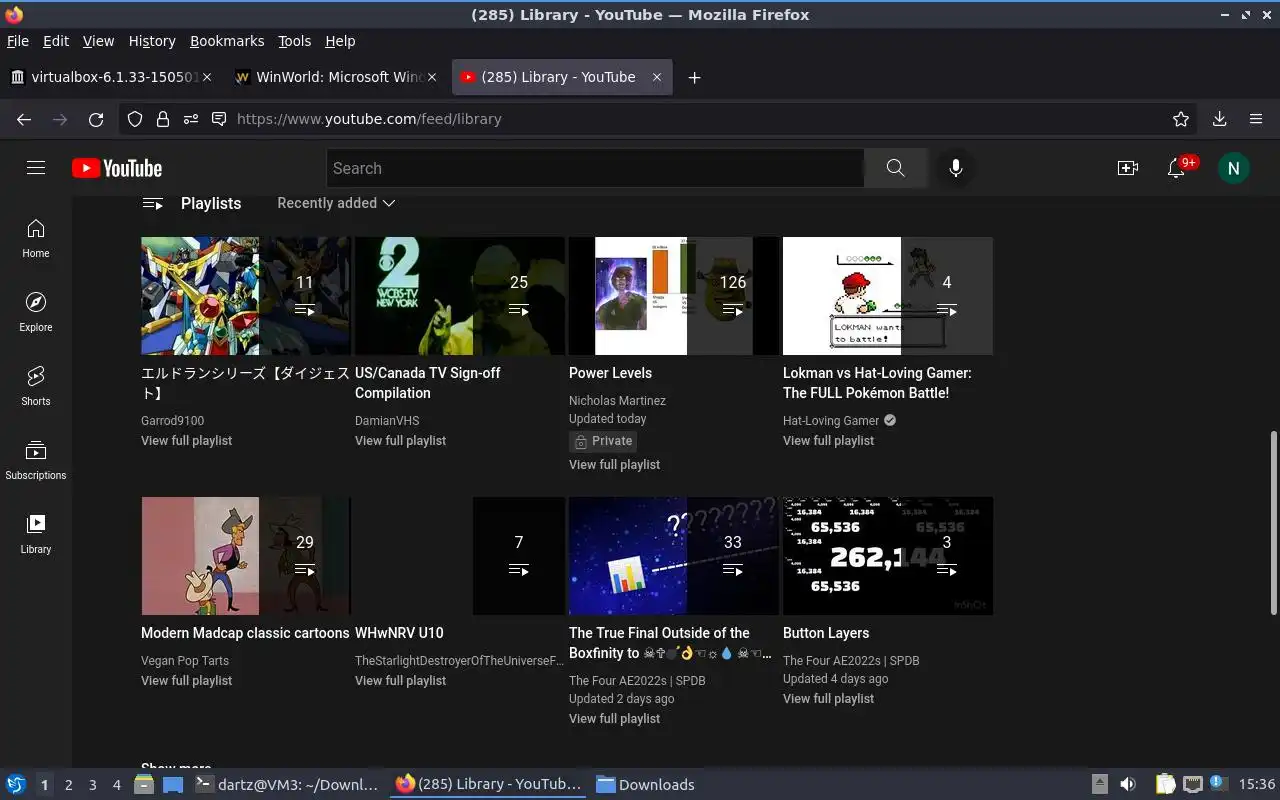Image resolution: width=1280 pixels, height=800 pixels.
Task: Switch to workspace 3 on the taskbar
Action: 92,785
